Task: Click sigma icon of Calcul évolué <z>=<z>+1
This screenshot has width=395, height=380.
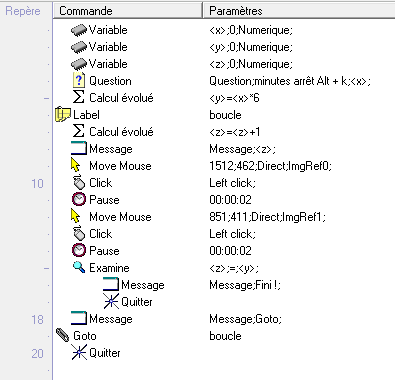Action: point(79,132)
